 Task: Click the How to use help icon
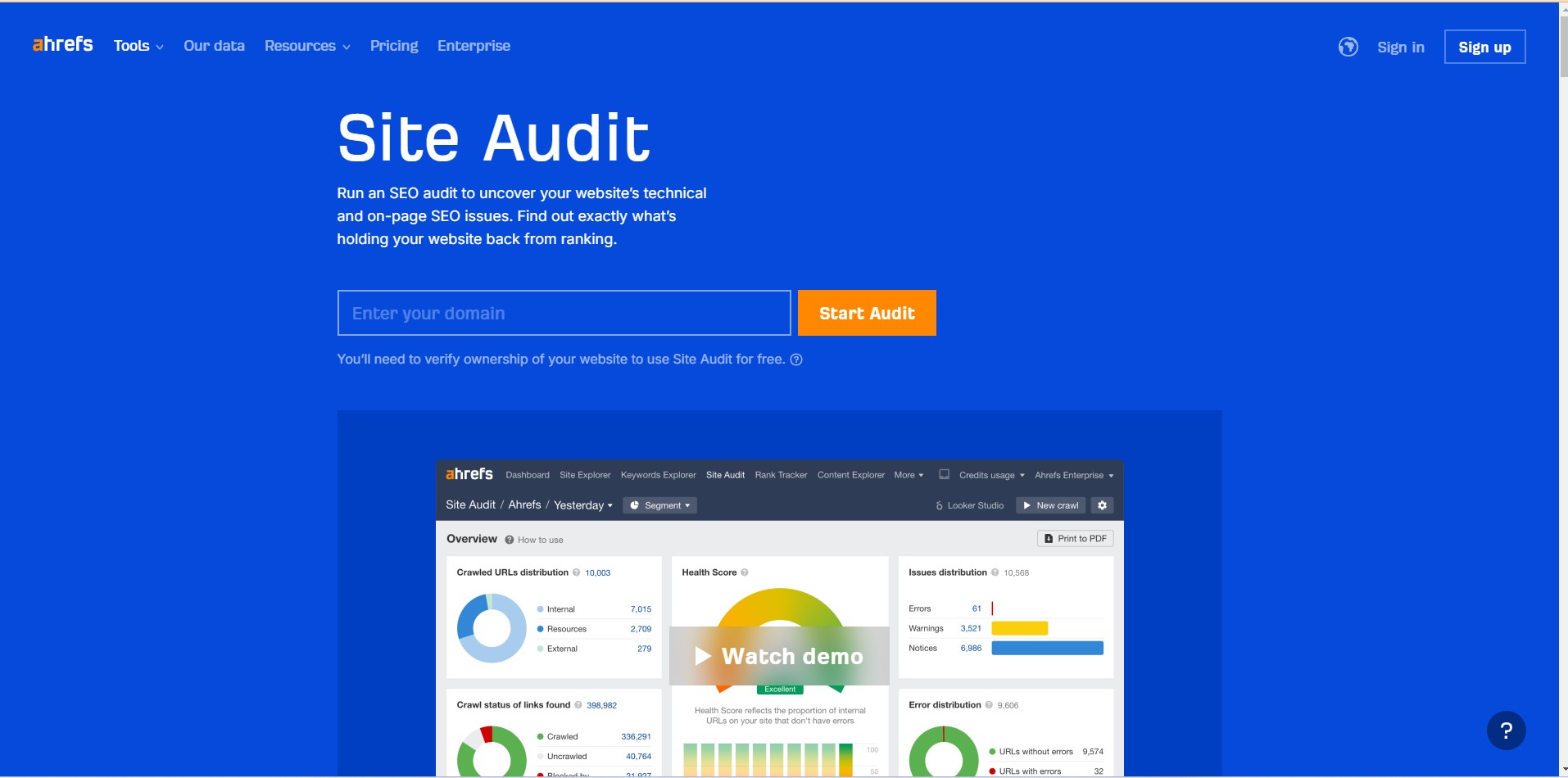[510, 540]
